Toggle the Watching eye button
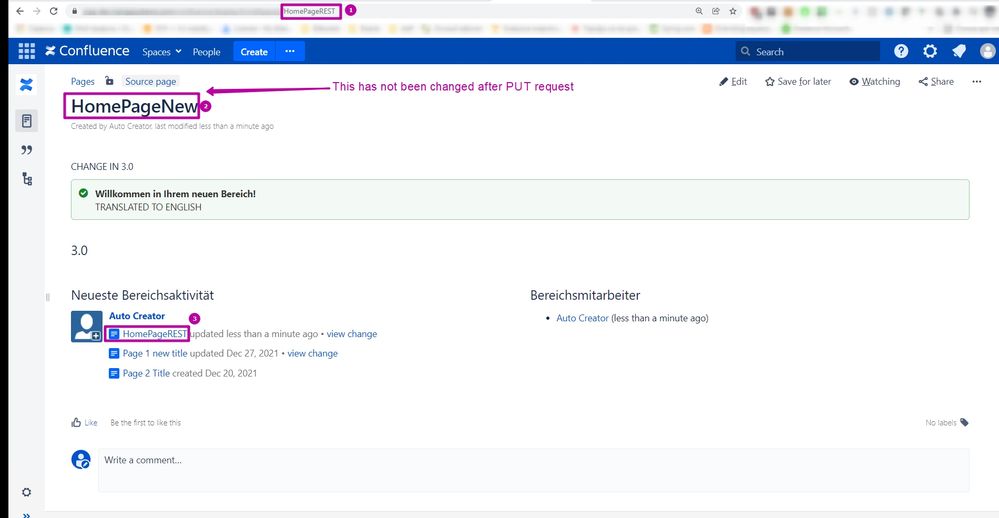Screen dimensions: 999x518 [875, 82]
